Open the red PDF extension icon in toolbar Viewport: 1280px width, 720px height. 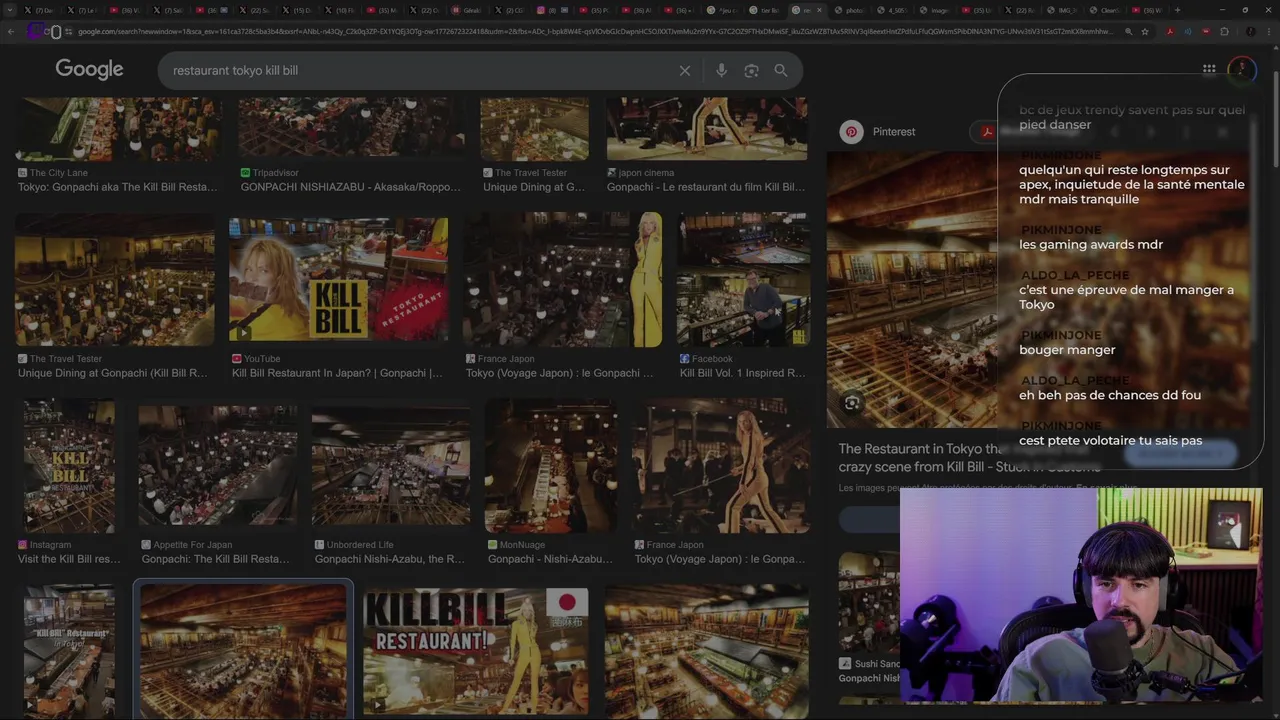pyautogui.click(x=1170, y=31)
